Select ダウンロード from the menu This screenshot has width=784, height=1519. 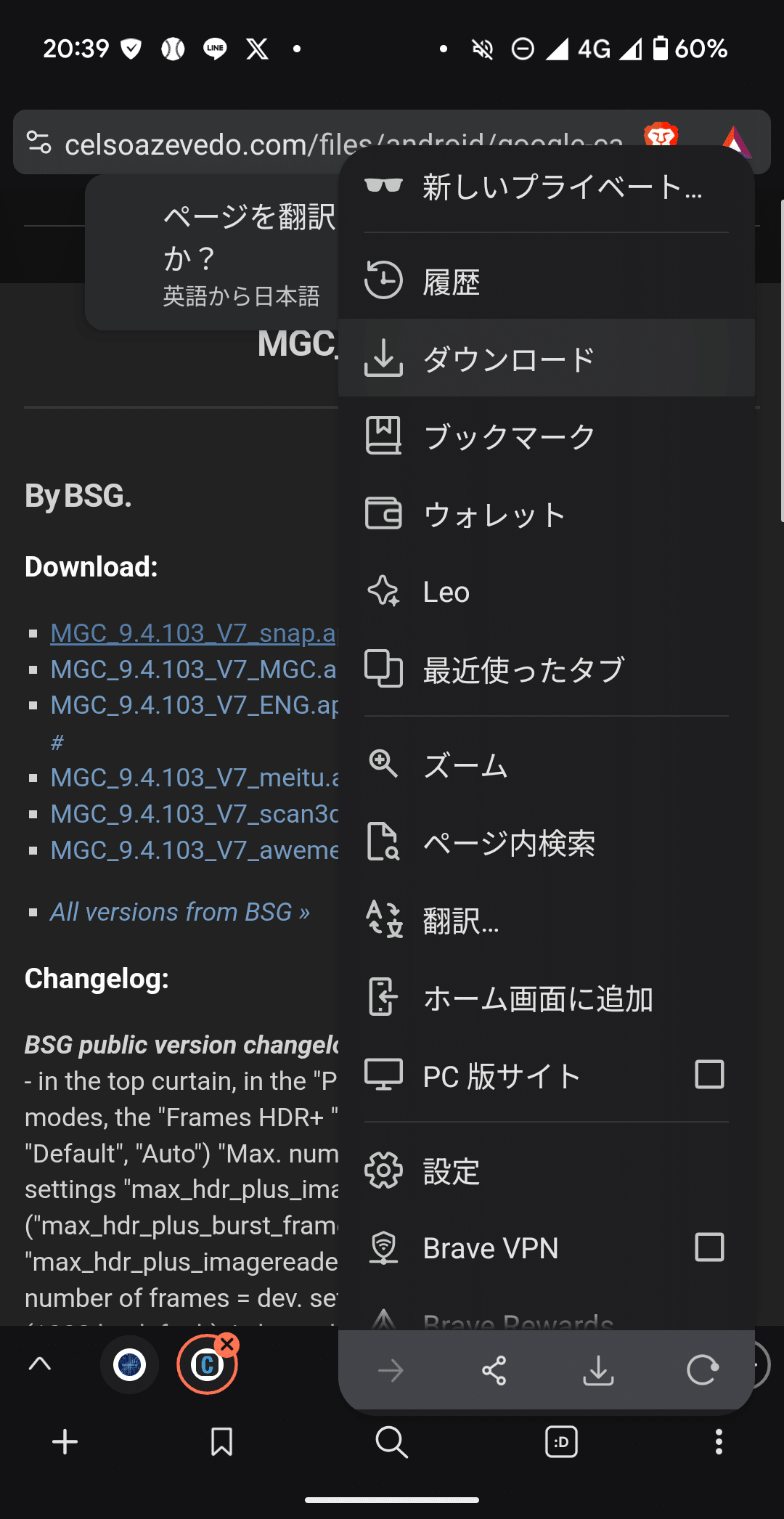pyautogui.click(x=546, y=358)
